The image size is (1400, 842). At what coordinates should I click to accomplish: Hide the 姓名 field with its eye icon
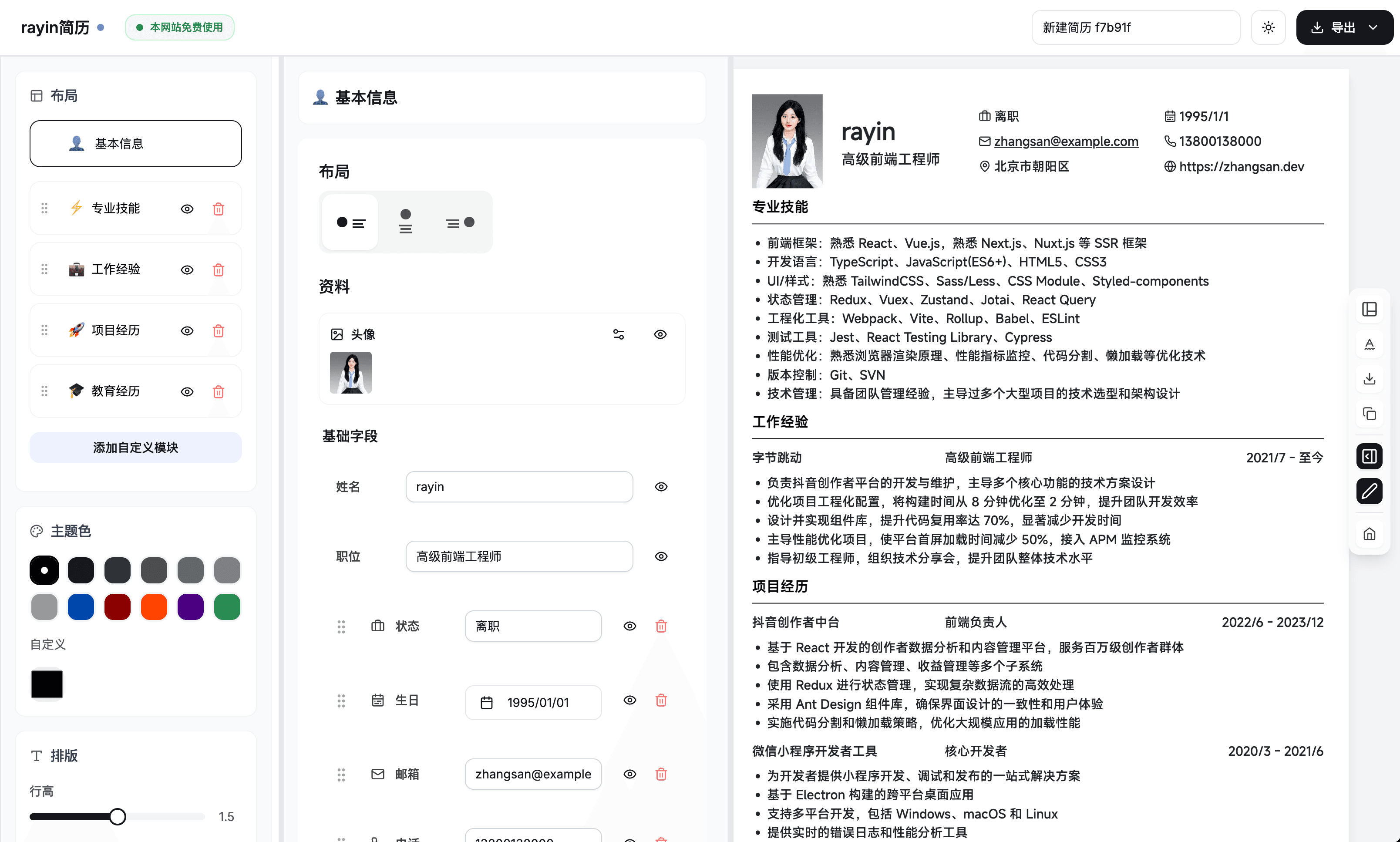661,487
